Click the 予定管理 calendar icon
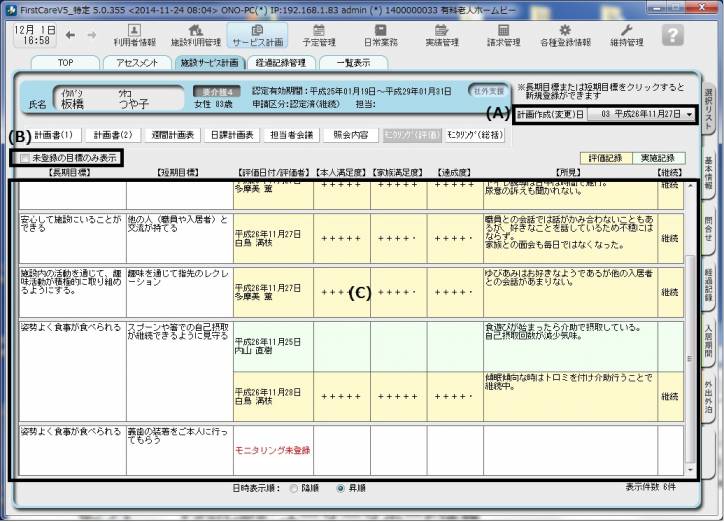The image size is (724, 522). 319,35
